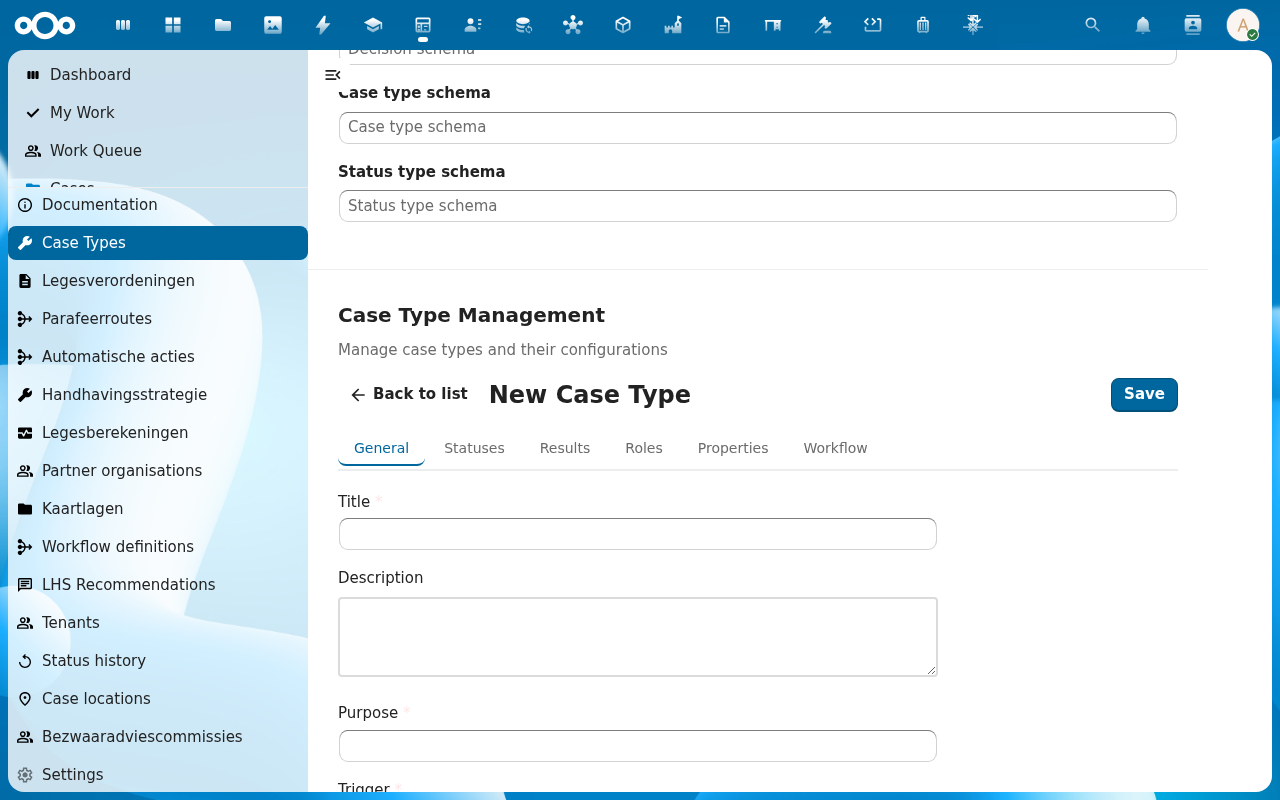1280x800 pixels.
Task: Open the gavel app icon
Action: [823, 25]
